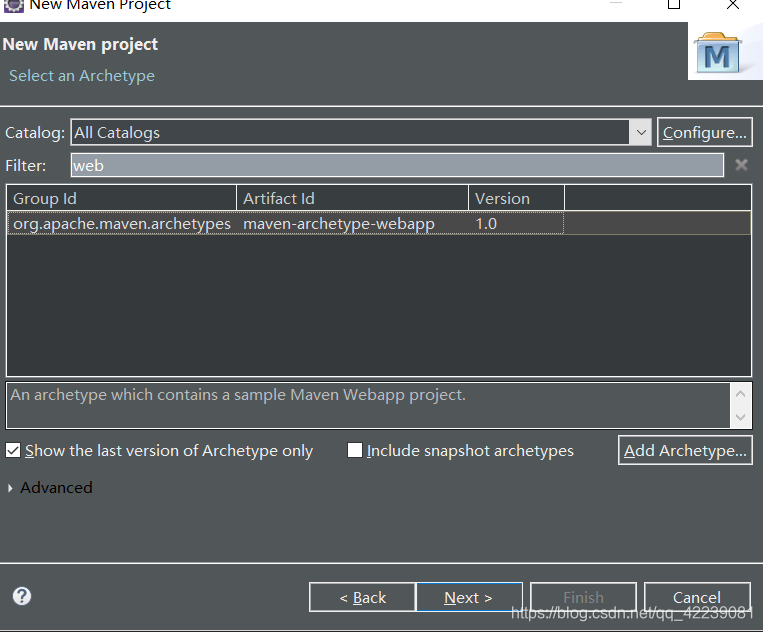Viewport: 763px width, 632px height.
Task: Click the description scroll up arrow
Action: coord(741,394)
